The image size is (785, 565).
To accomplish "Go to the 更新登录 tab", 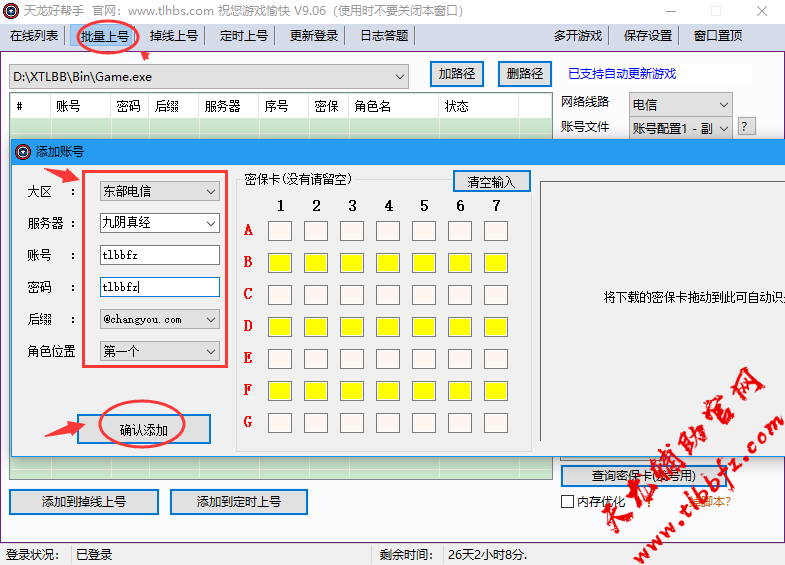I will 314,36.
